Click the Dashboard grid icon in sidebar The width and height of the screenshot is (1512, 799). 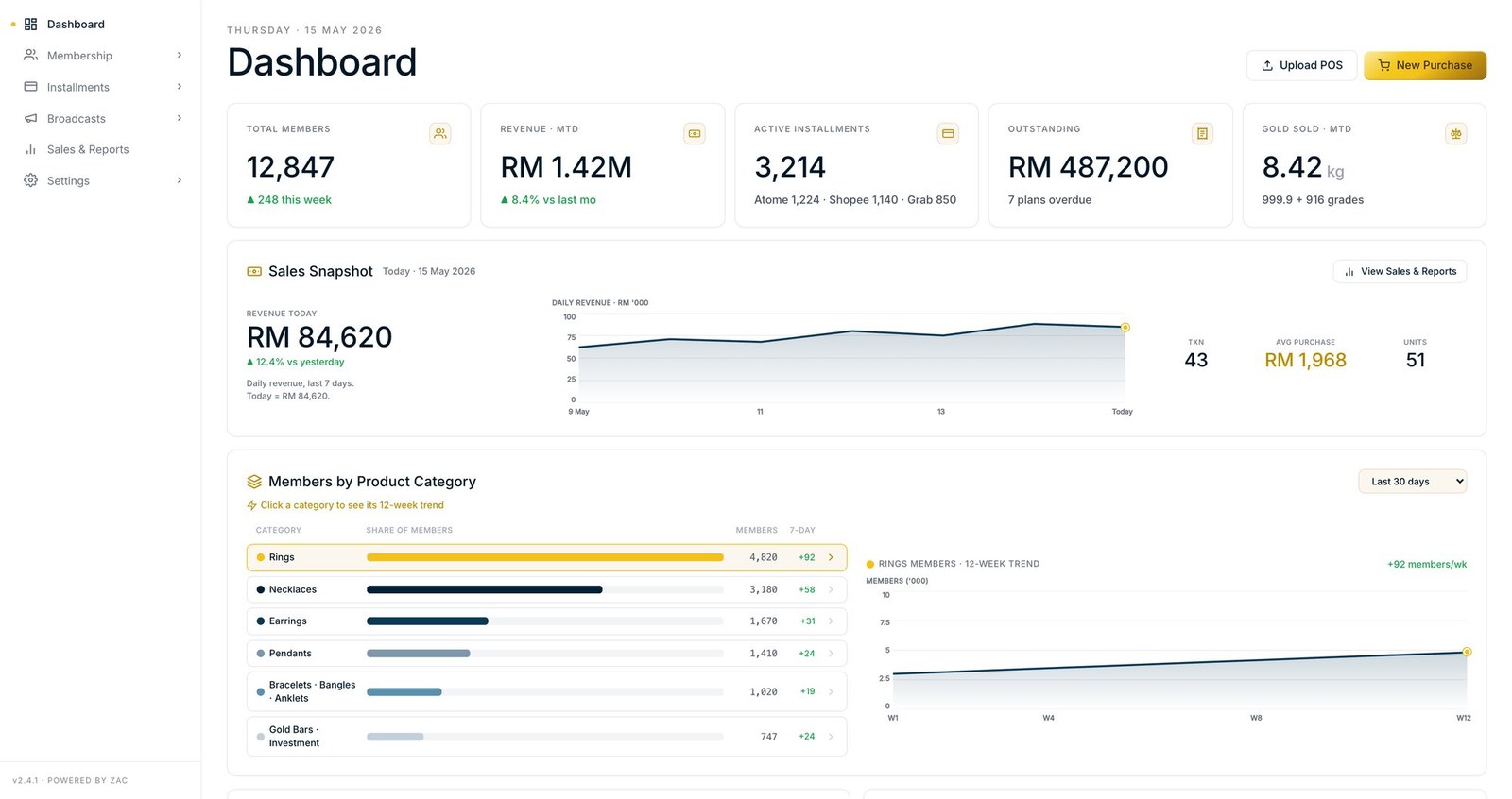click(30, 25)
